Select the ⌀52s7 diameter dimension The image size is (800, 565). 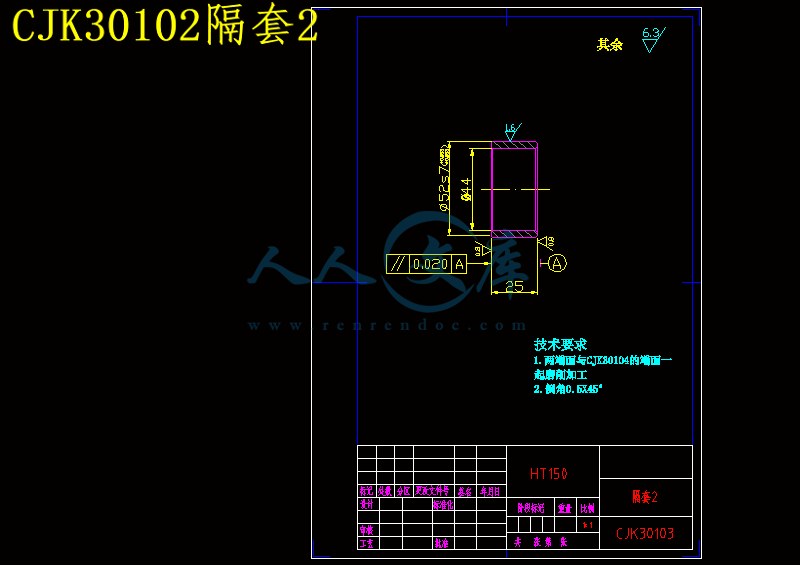445,178
